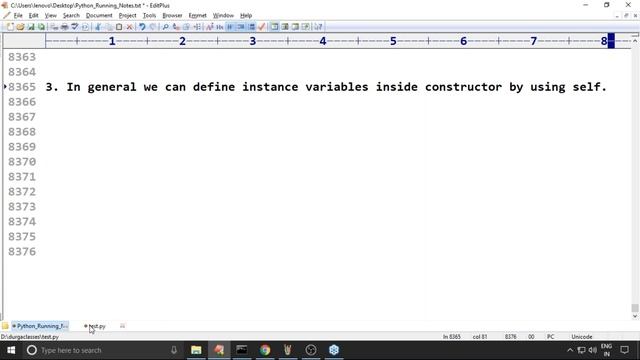Click the Save All toolbar icon

point(41,27)
